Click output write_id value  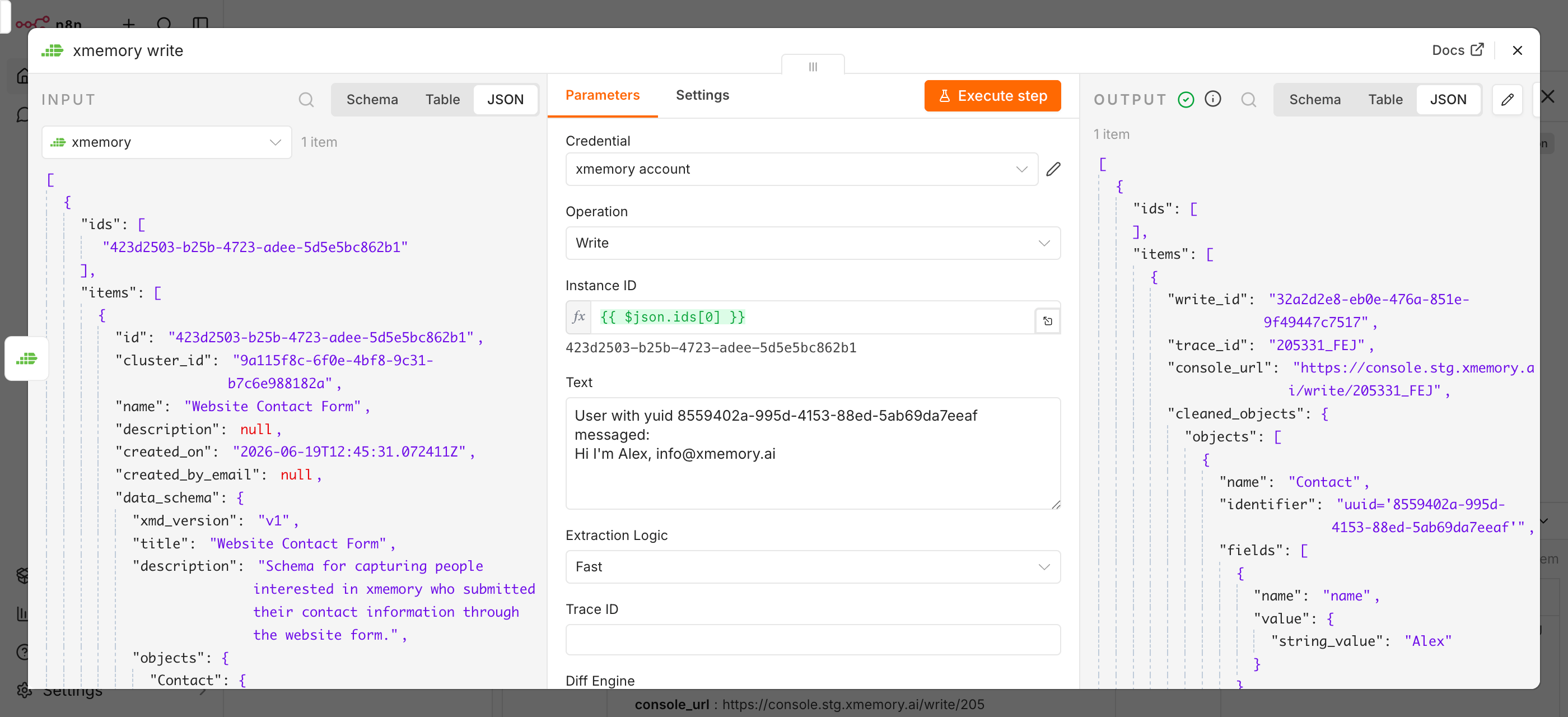[1366, 310]
